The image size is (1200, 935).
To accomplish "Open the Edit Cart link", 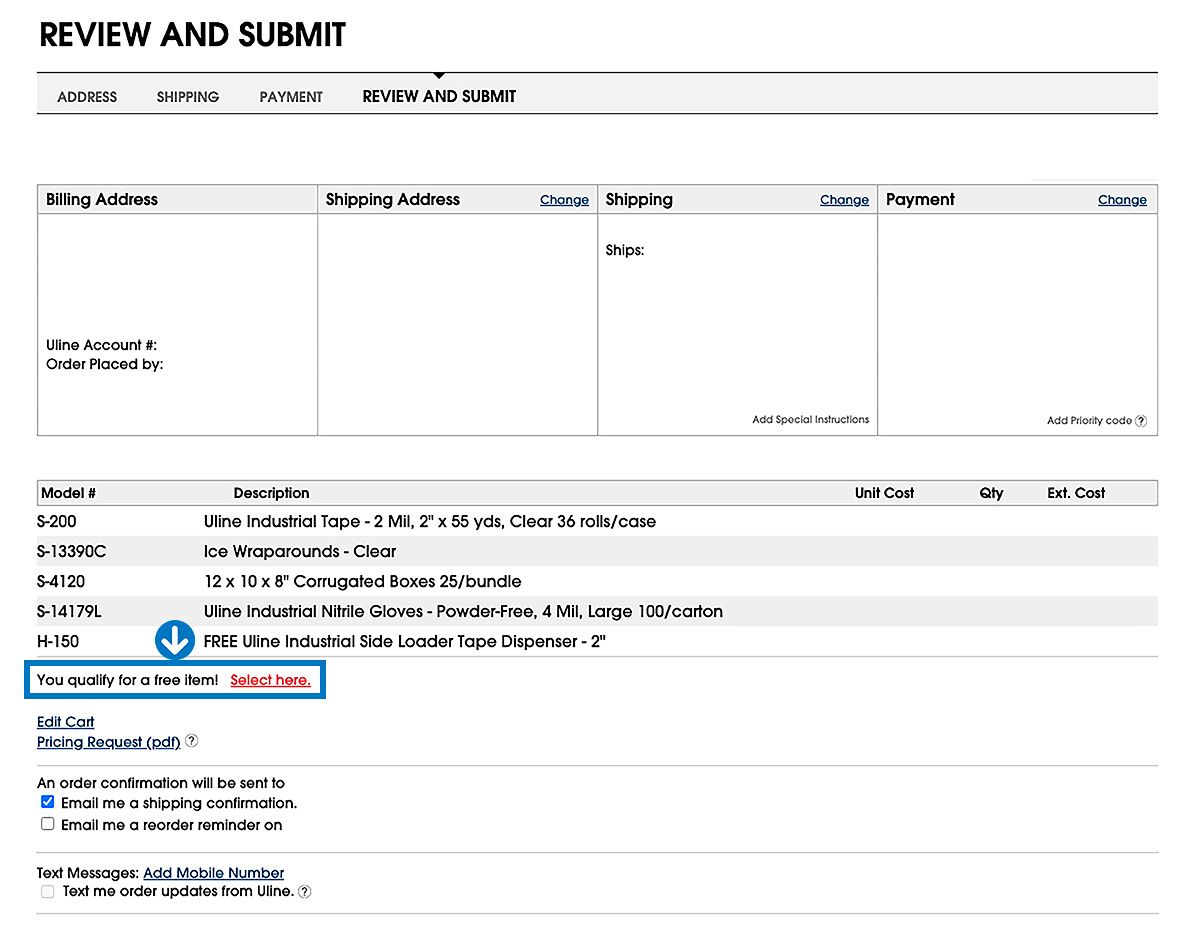I will (x=66, y=722).
